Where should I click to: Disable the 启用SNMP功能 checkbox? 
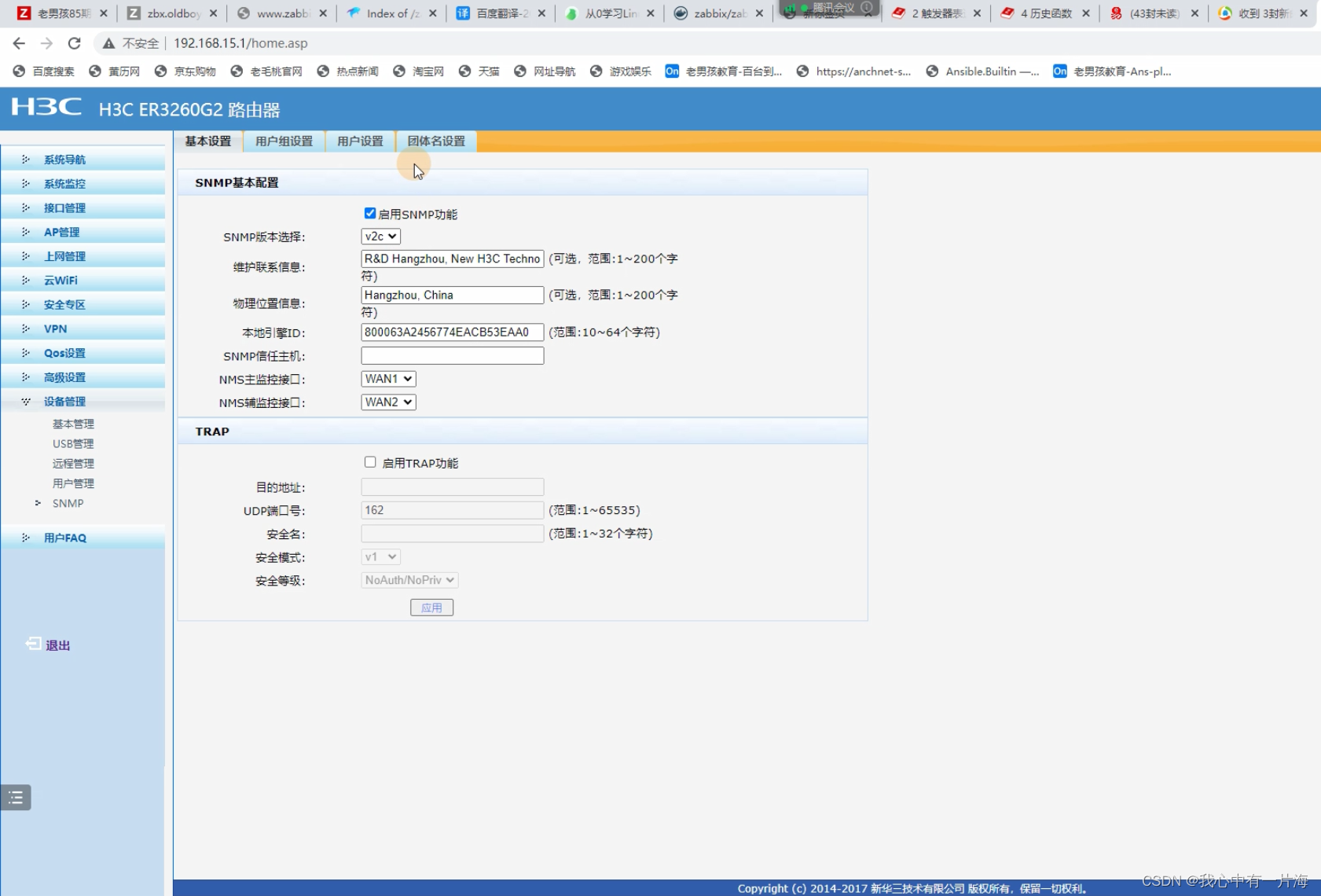click(x=369, y=213)
